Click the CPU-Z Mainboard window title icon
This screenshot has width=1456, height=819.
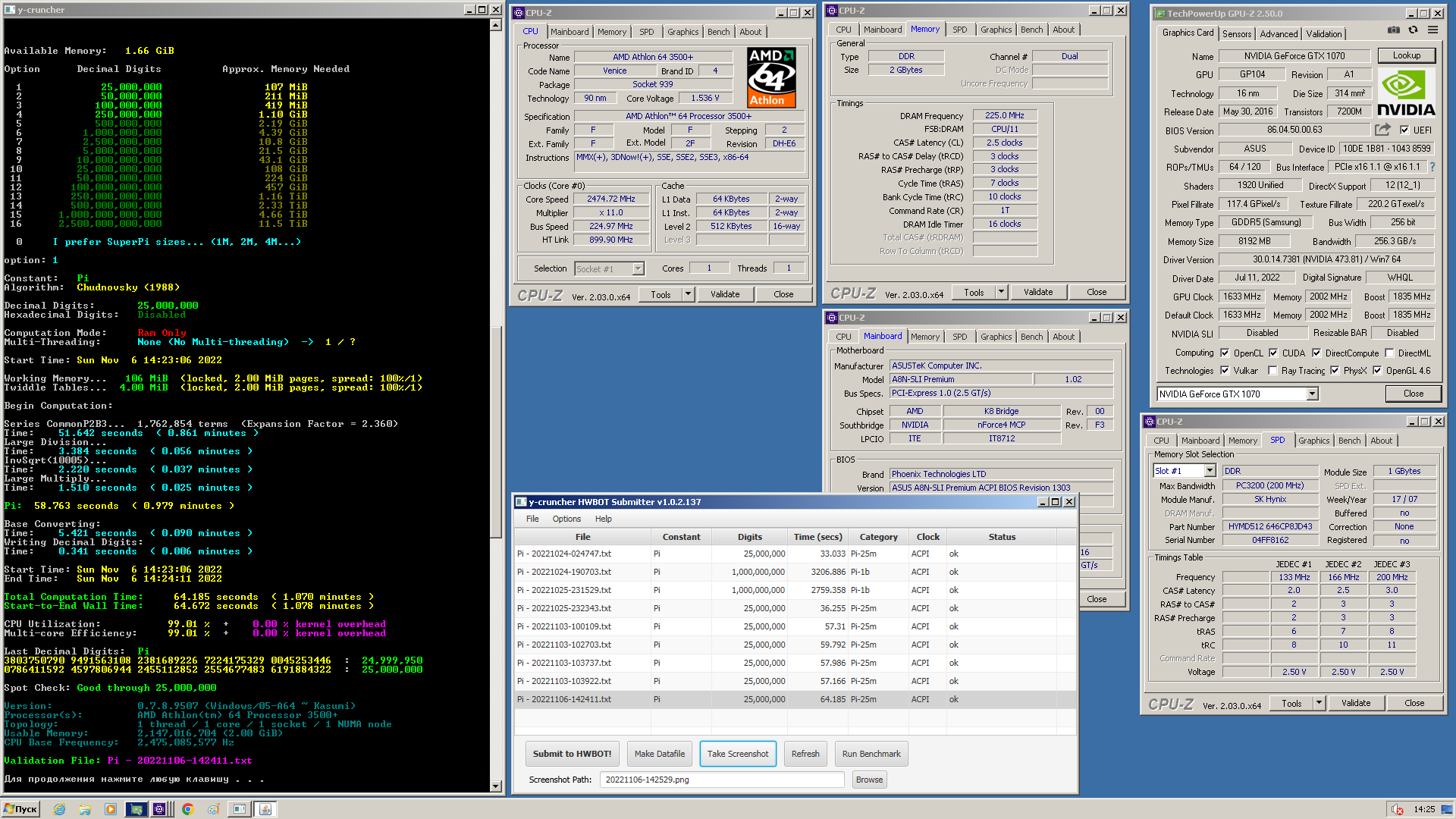tap(832, 318)
